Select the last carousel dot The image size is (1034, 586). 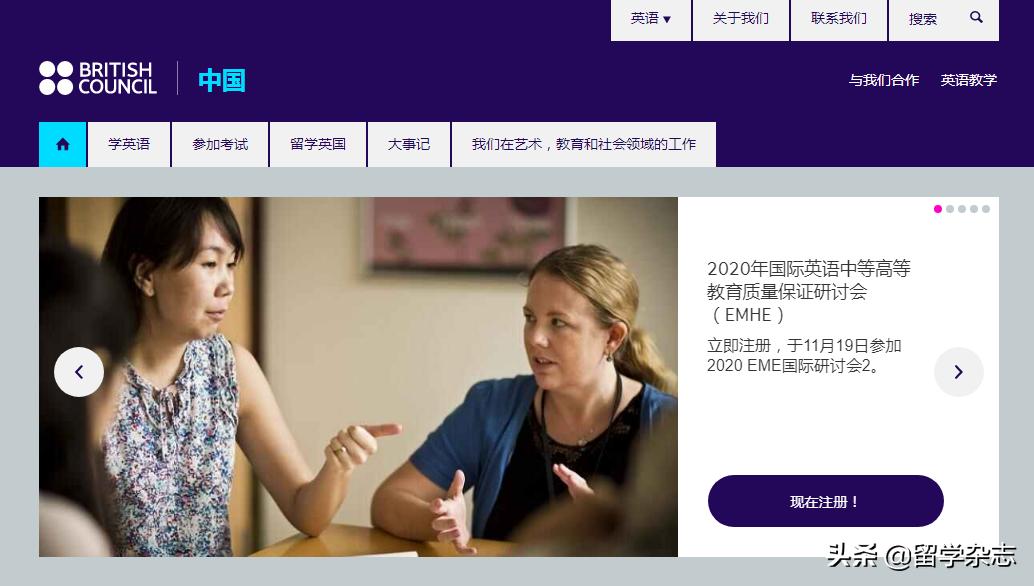986,209
